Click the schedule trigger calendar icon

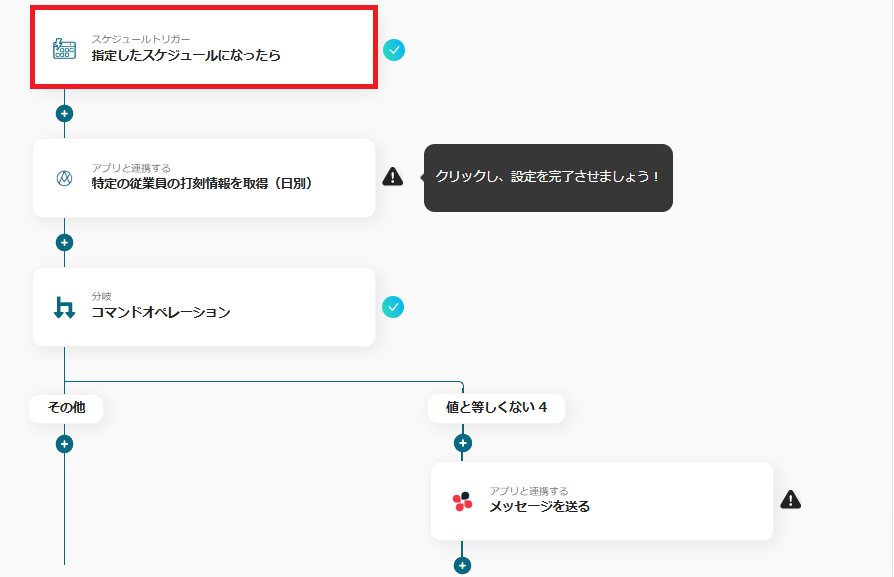tap(64, 49)
